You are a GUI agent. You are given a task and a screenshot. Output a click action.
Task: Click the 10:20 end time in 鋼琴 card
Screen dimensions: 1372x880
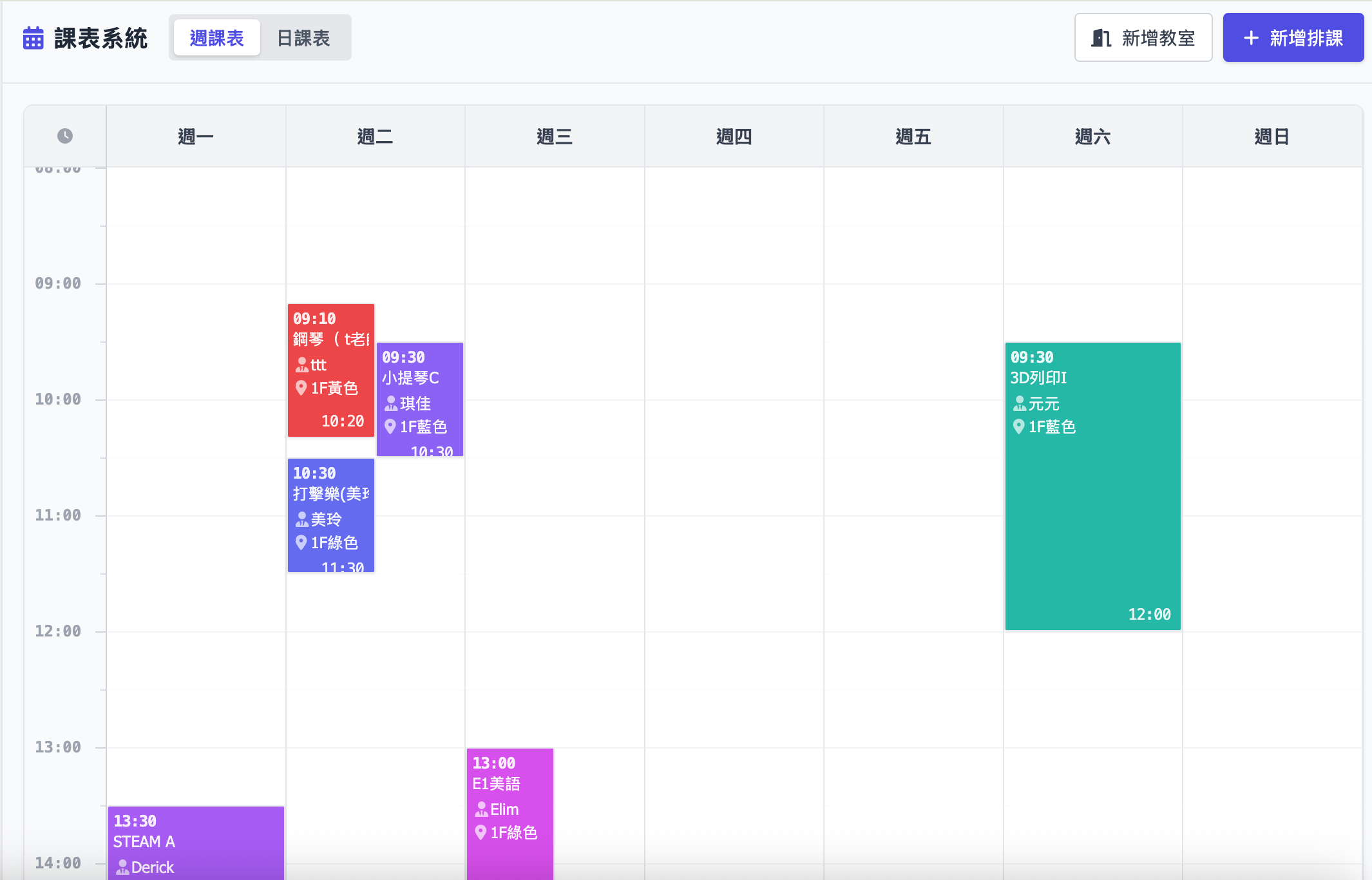pos(343,421)
